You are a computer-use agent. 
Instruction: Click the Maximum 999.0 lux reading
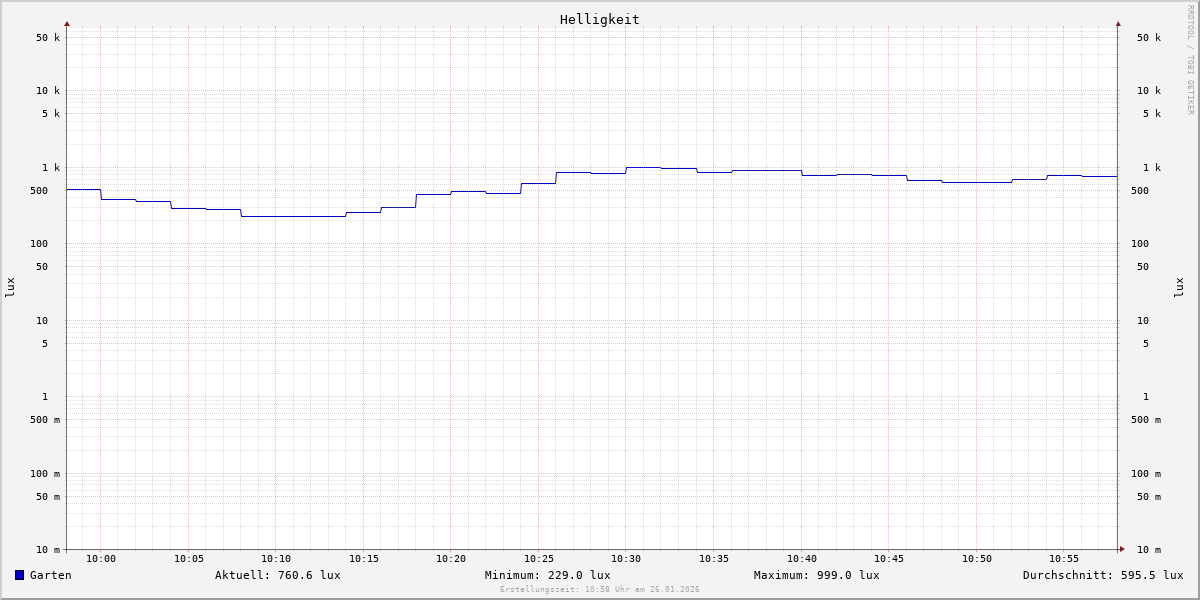click(x=816, y=575)
